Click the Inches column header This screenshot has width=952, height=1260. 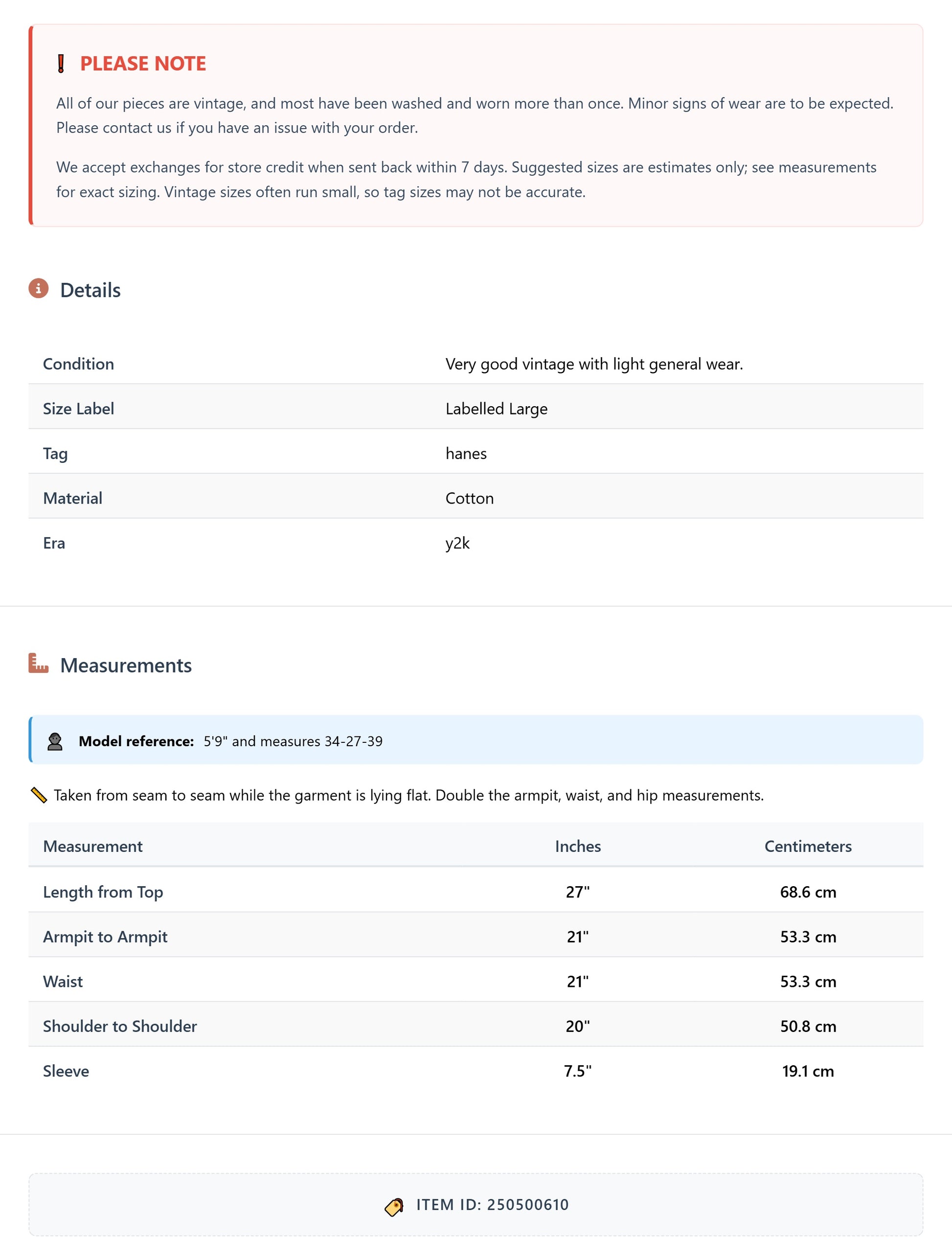pos(577,847)
